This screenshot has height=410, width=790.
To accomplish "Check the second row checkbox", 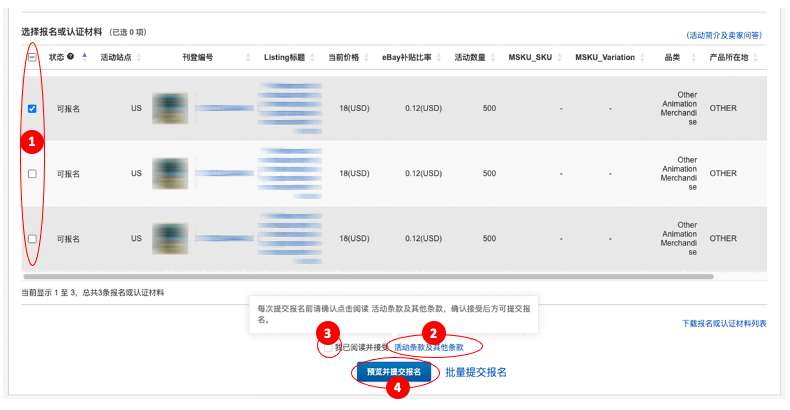I will 32,174.
